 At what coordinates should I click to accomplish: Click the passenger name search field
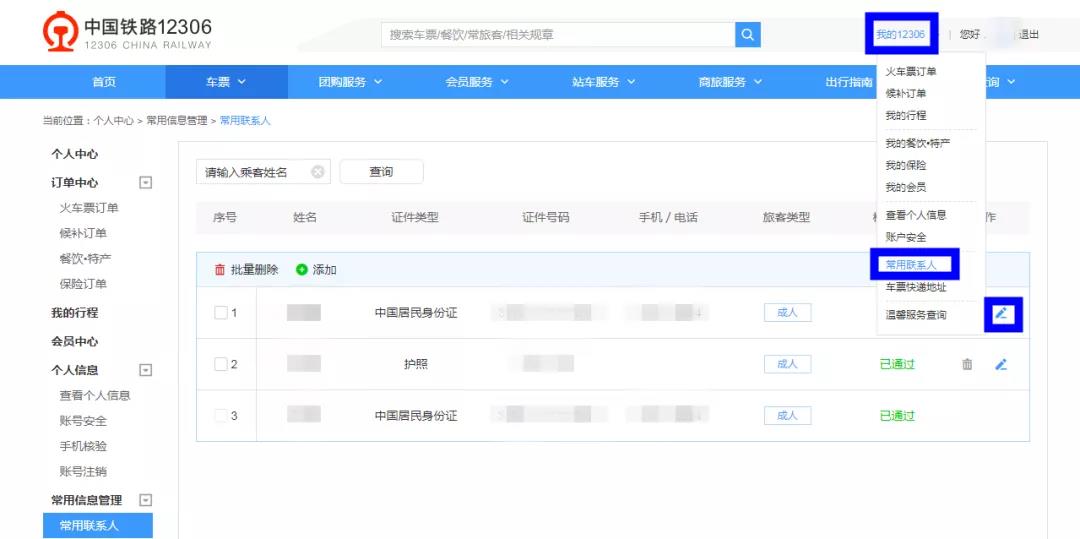[255, 172]
